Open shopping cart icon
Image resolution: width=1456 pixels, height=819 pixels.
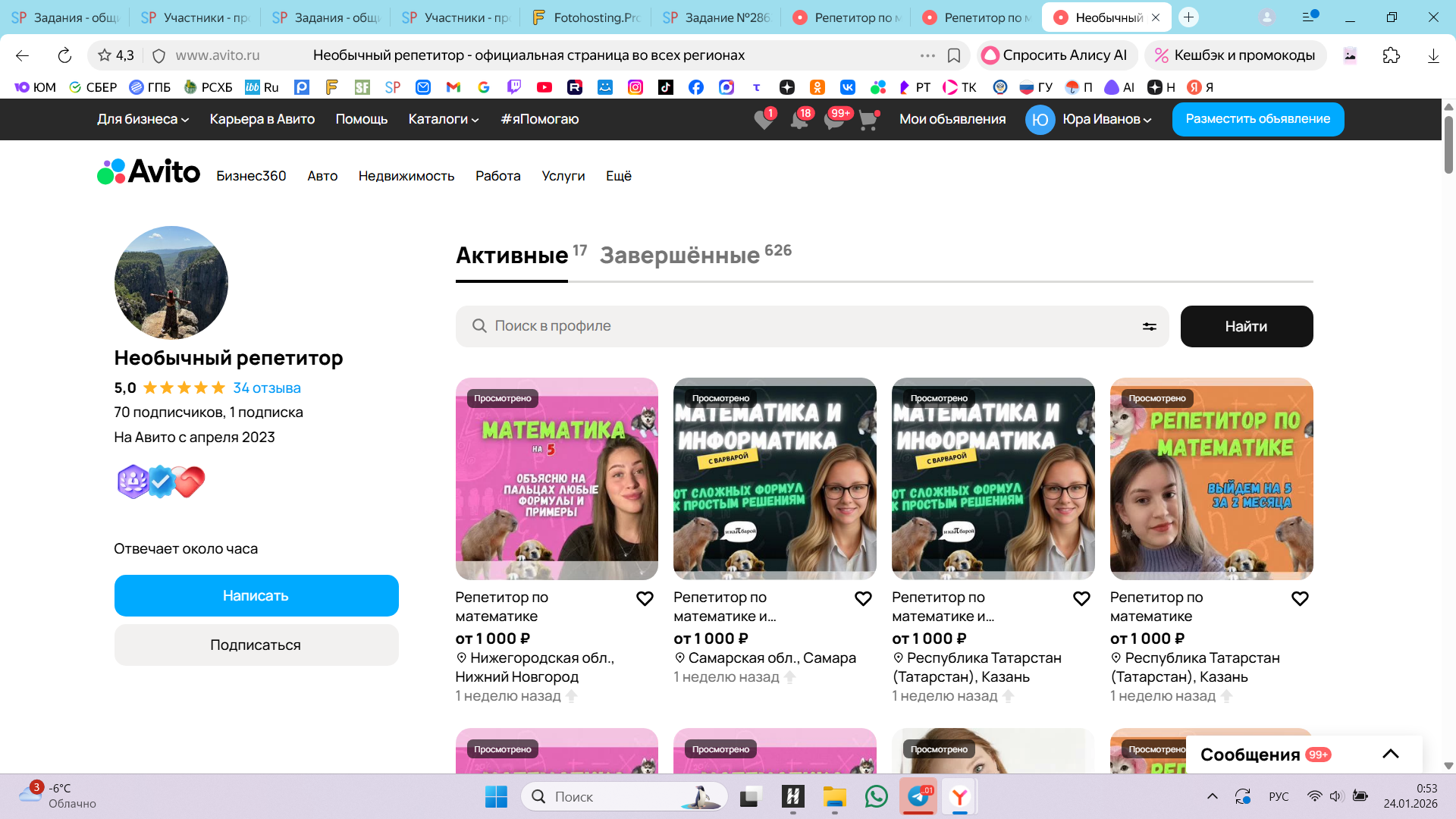pos(868,120)
